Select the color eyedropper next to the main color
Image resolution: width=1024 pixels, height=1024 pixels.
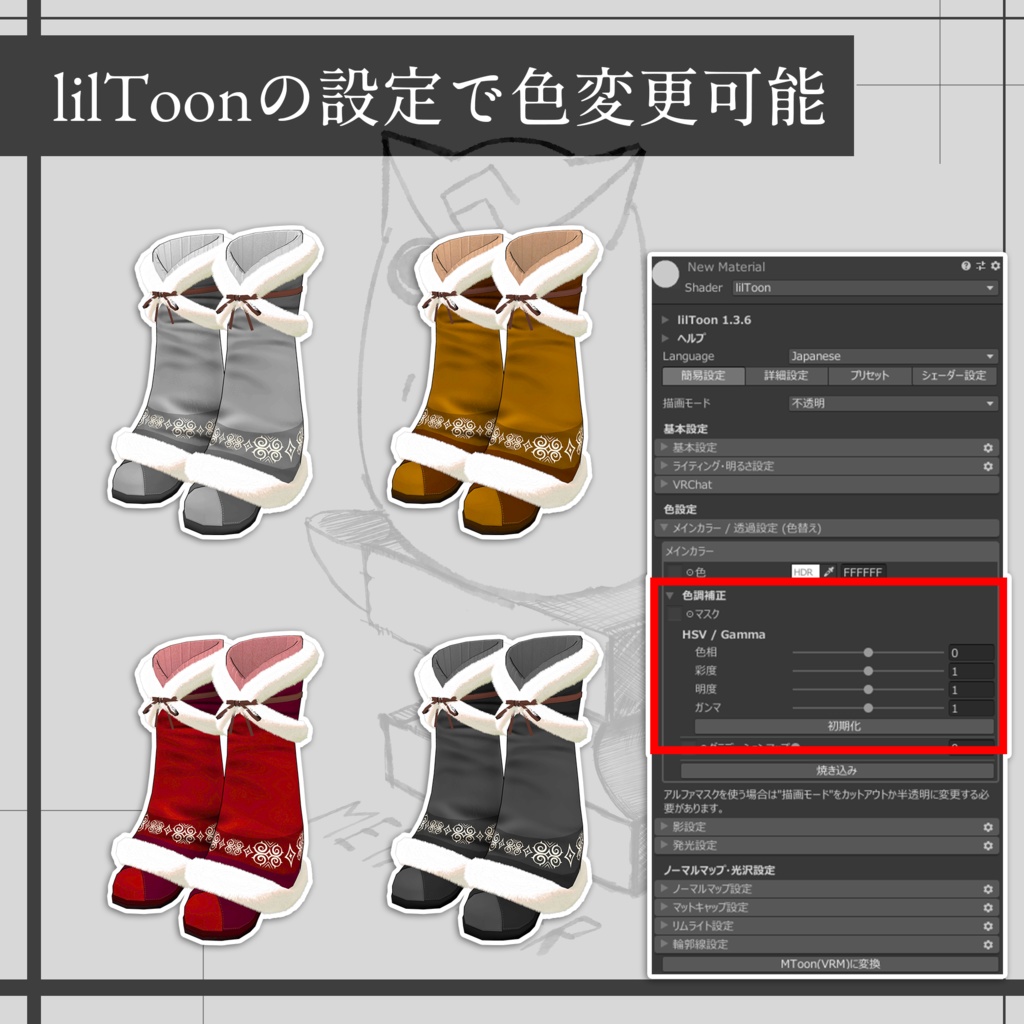pos(829,571)
